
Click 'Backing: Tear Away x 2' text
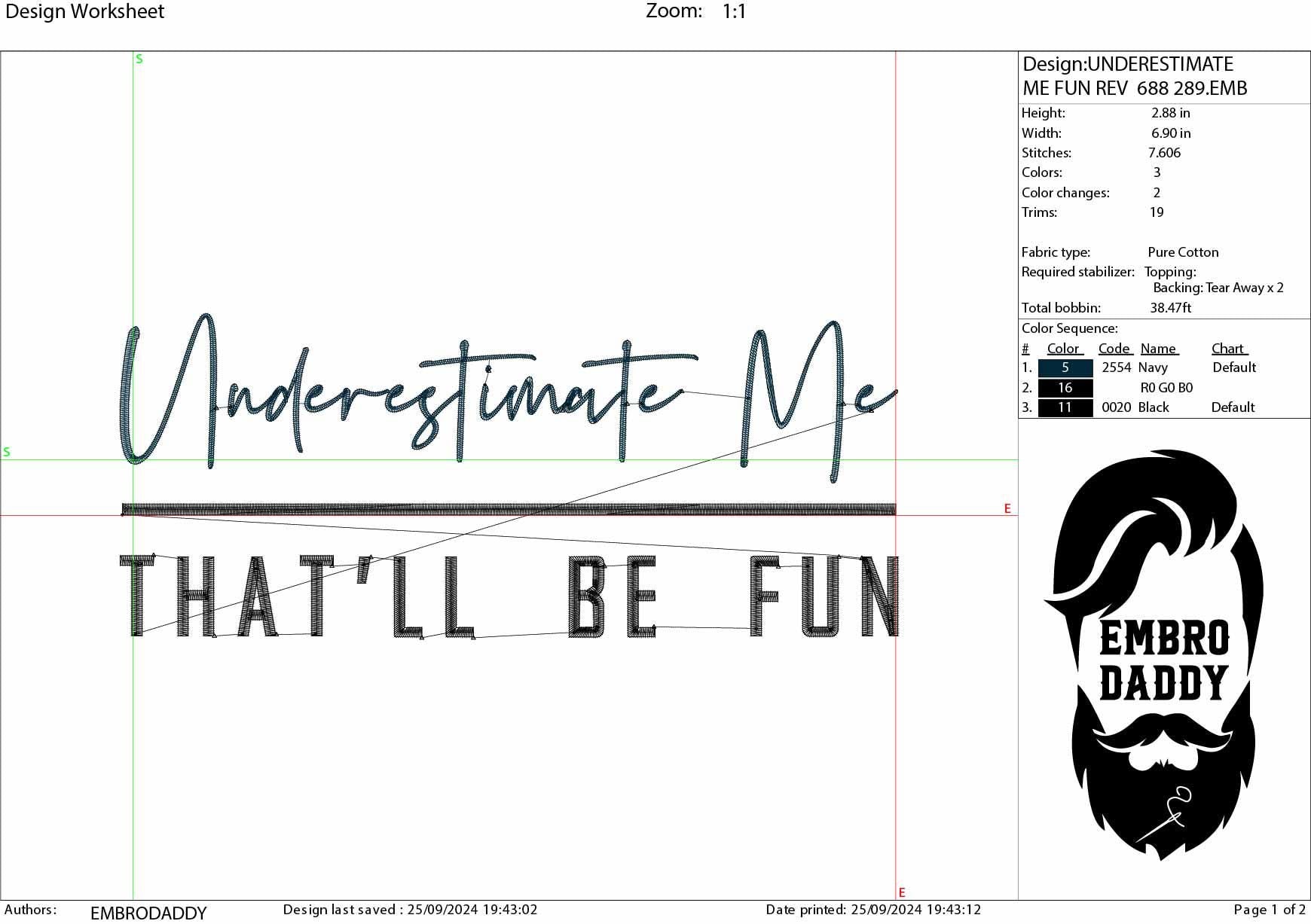[x=1218, y=288]
